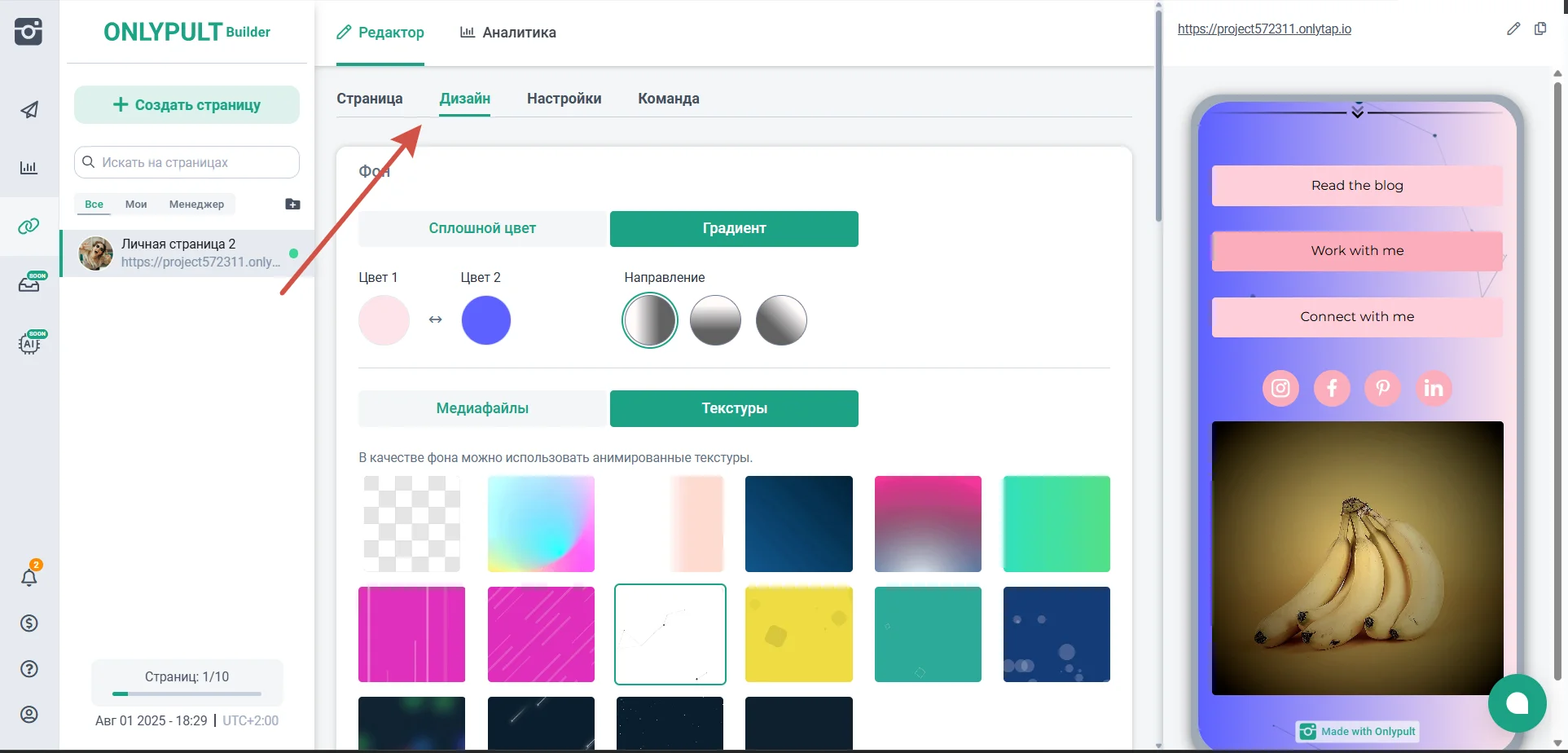Open the project572311.onlytap.io link

point(1264,29)
